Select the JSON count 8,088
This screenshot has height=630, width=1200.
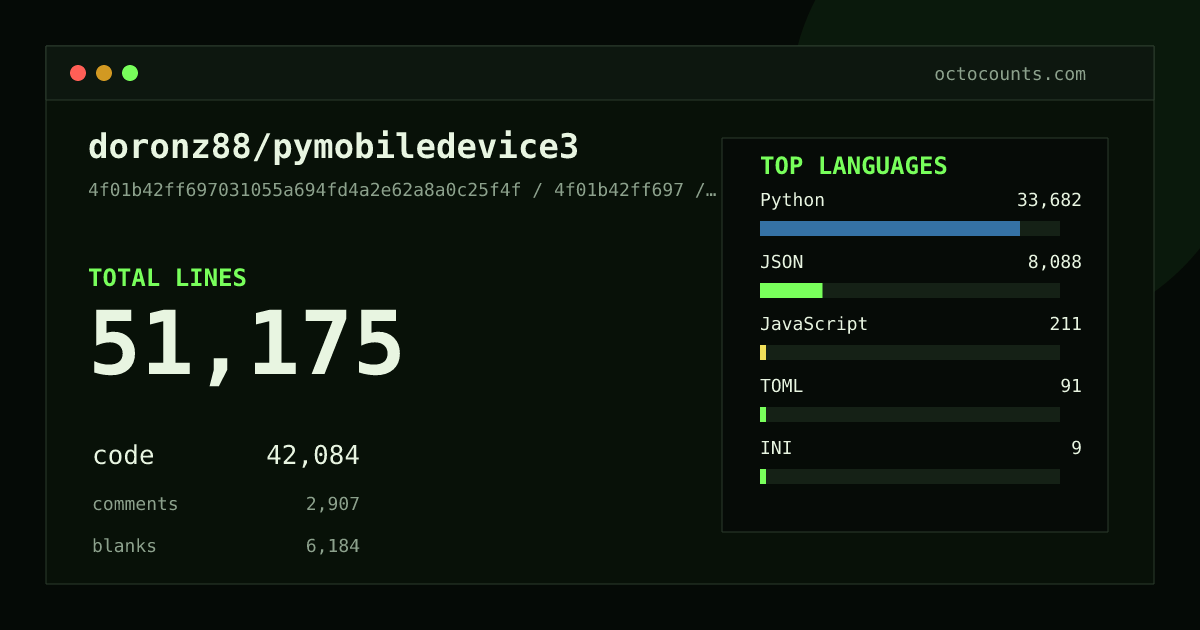pos(1055,262)
